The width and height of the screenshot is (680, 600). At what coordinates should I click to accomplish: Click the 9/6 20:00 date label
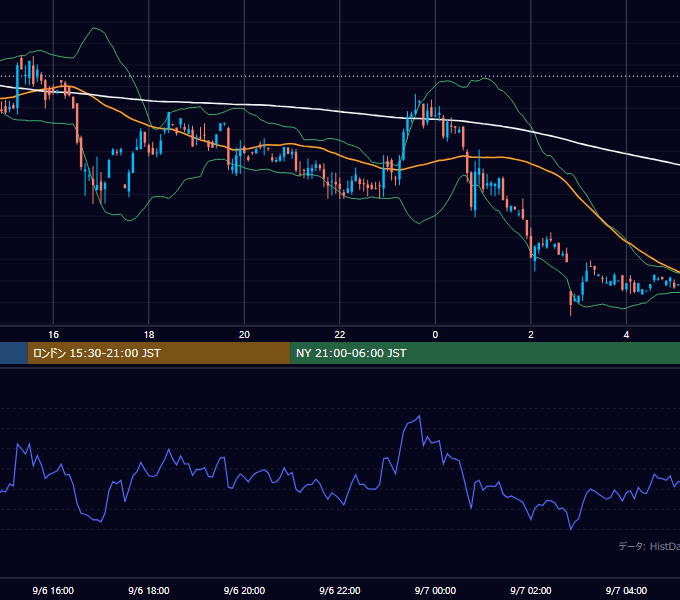click(x=244, y=590)
